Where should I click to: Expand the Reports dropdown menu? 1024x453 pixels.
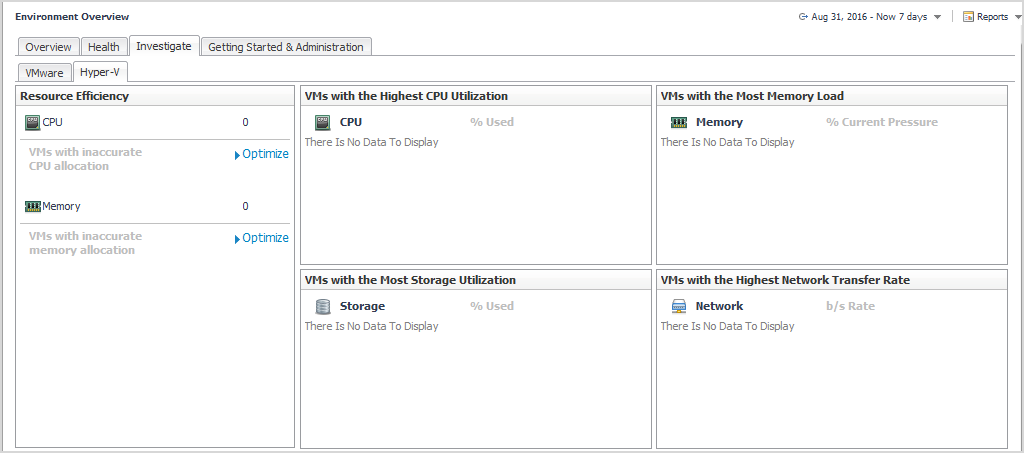pyautogui.click(x=1015, y=17)
